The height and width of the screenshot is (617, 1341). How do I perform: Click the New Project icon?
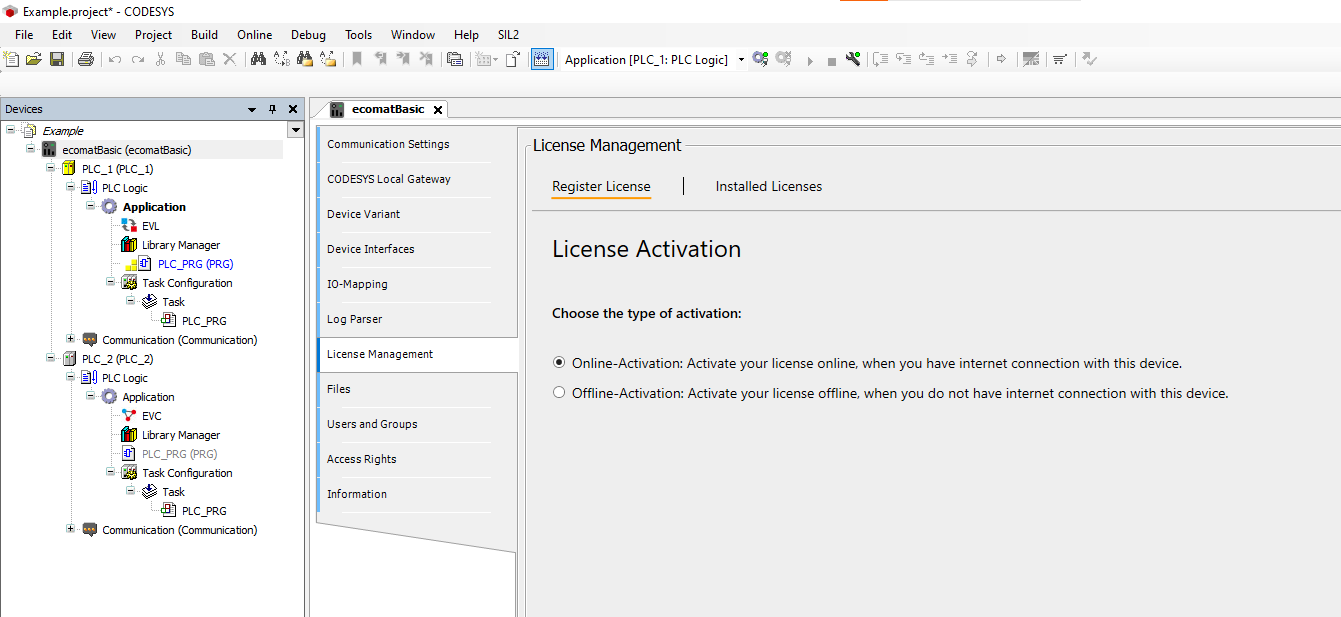[x=12, y=59]
